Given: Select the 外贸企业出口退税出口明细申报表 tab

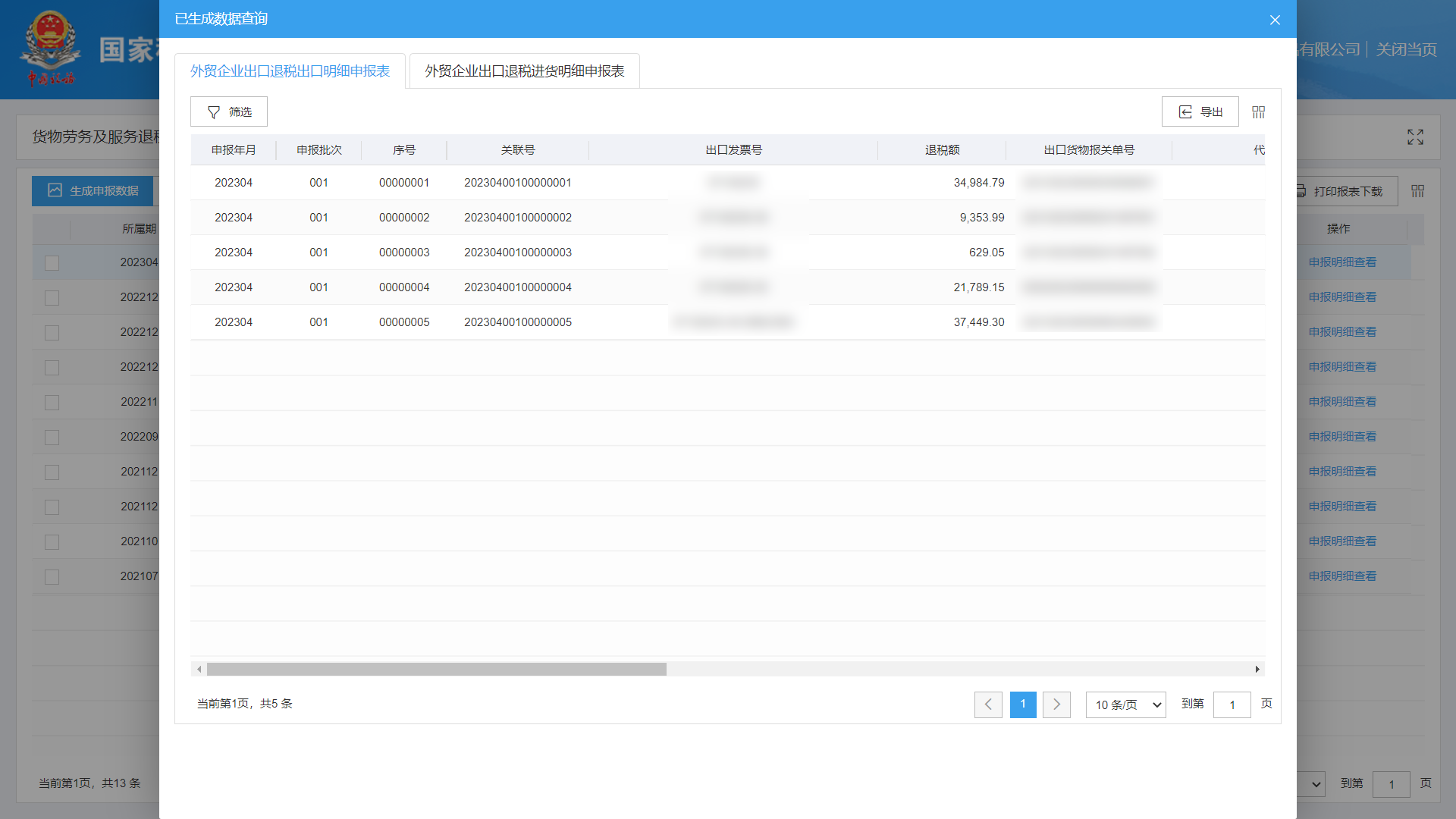Looking at the screenshot, I should [290, 71].
